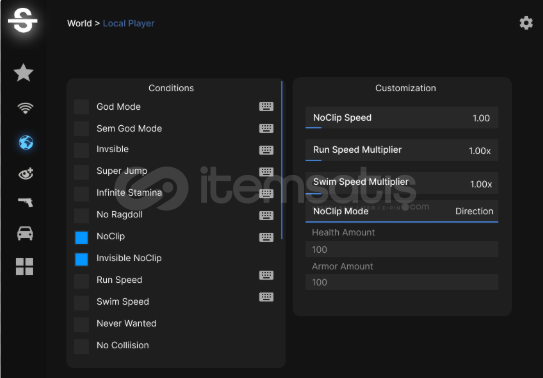Tick the Invsible checkbox
The height and width of the screenshot is (378, 543).
click(81, 151)
